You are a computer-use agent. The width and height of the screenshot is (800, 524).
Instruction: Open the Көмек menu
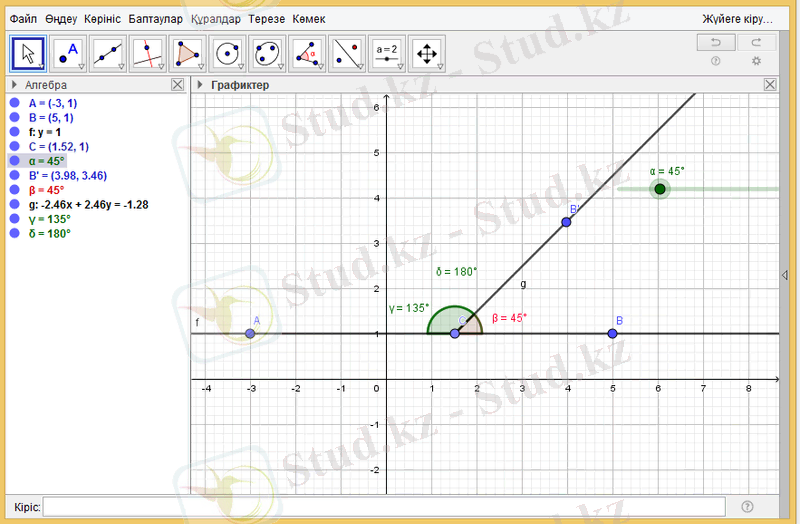click(x=309, y=19)
